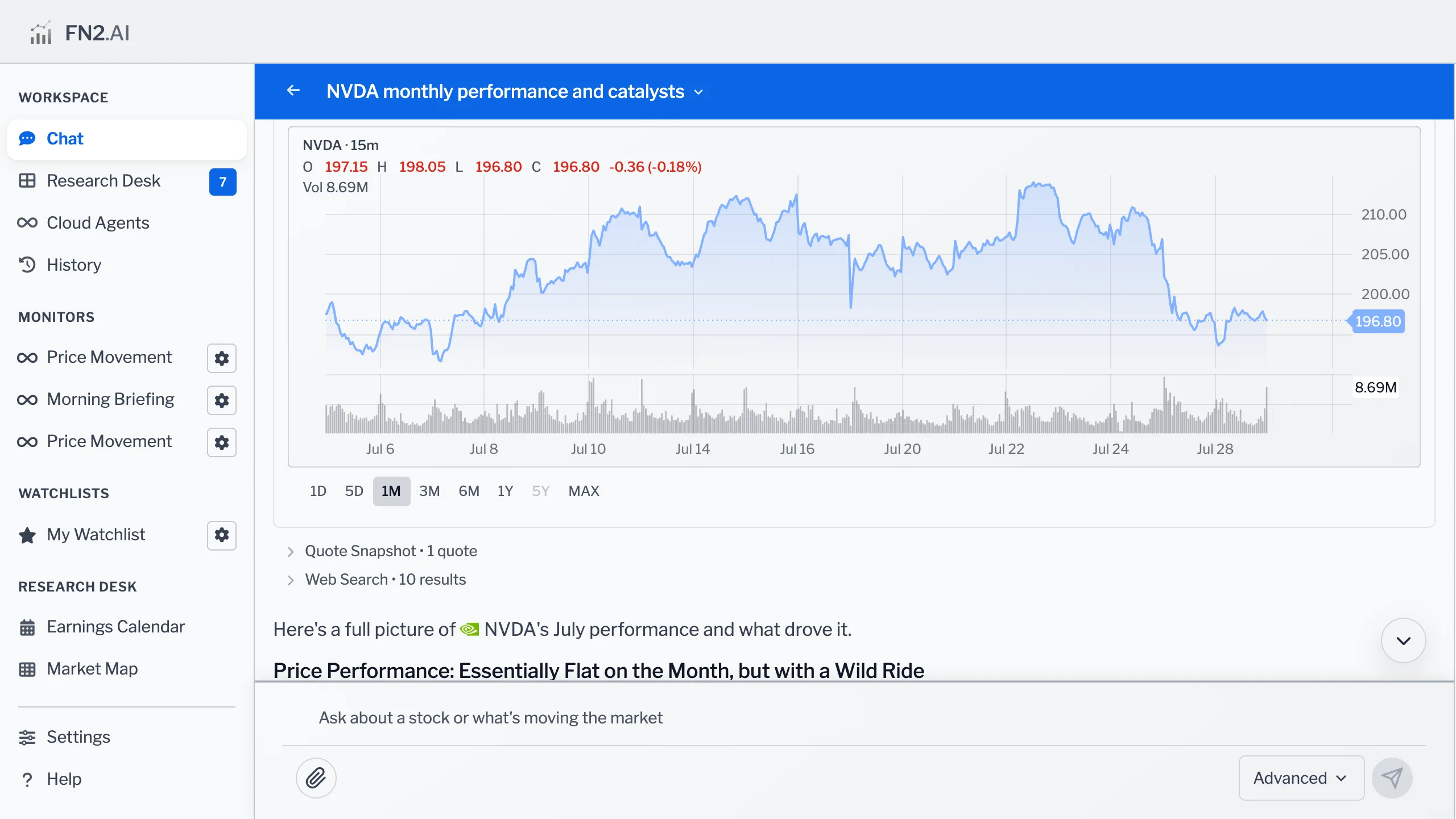Click the NVDA · 15m chart label
The height and width of the screenshot is (819, 1456).
tap(341, 146)
